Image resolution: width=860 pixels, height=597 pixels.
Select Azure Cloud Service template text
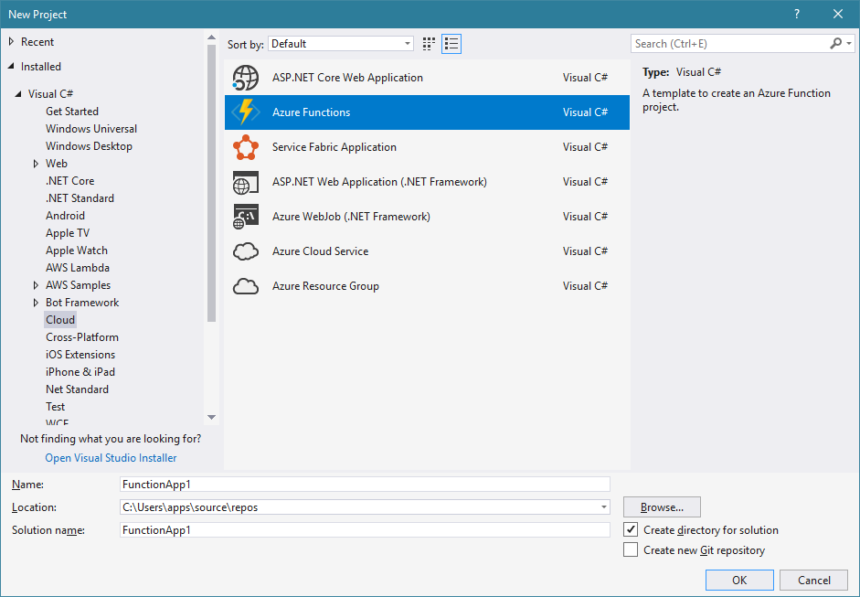[x=320, y=251]
